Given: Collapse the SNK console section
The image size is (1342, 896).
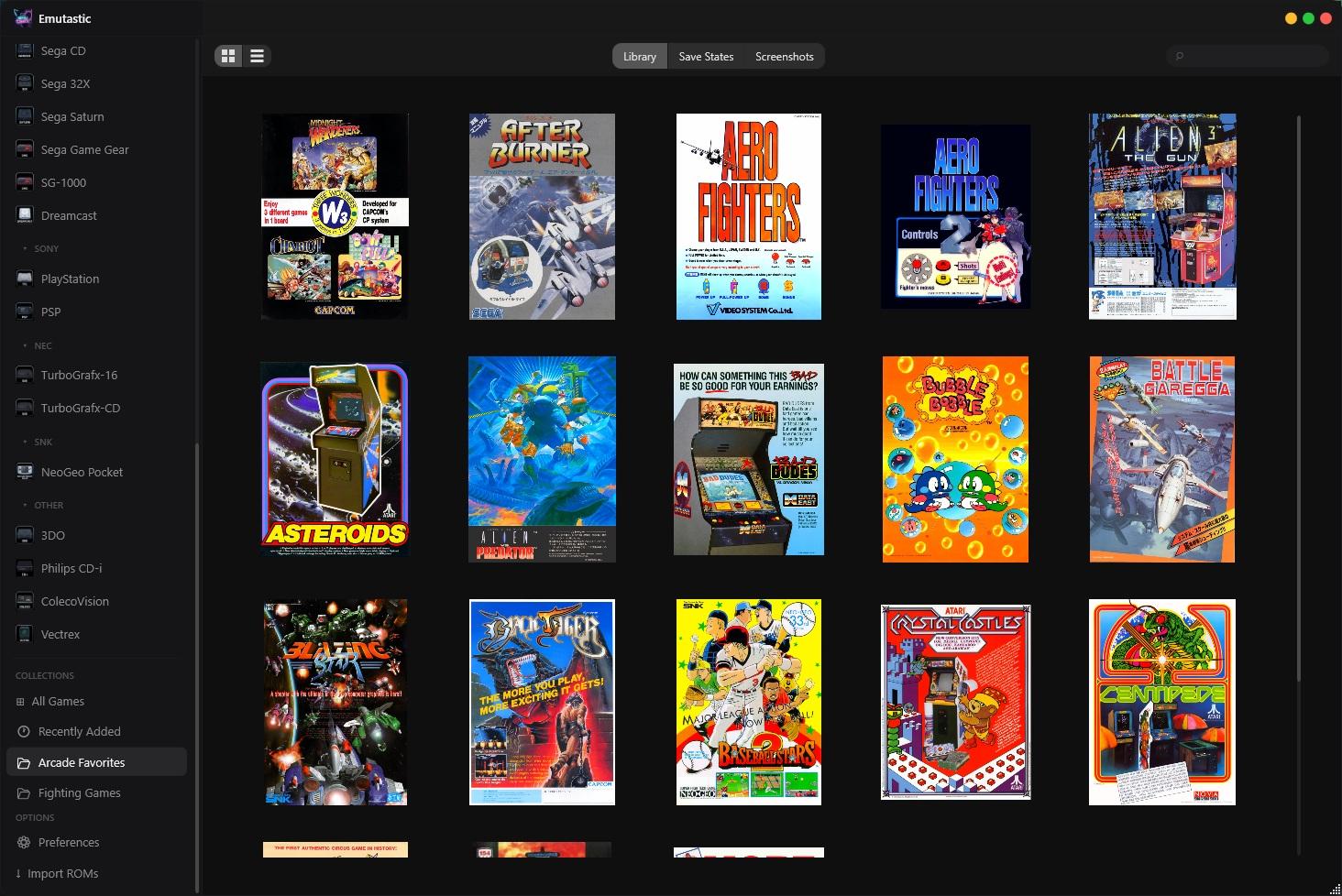Looking at the screenshot, I should tap(42, 442).
